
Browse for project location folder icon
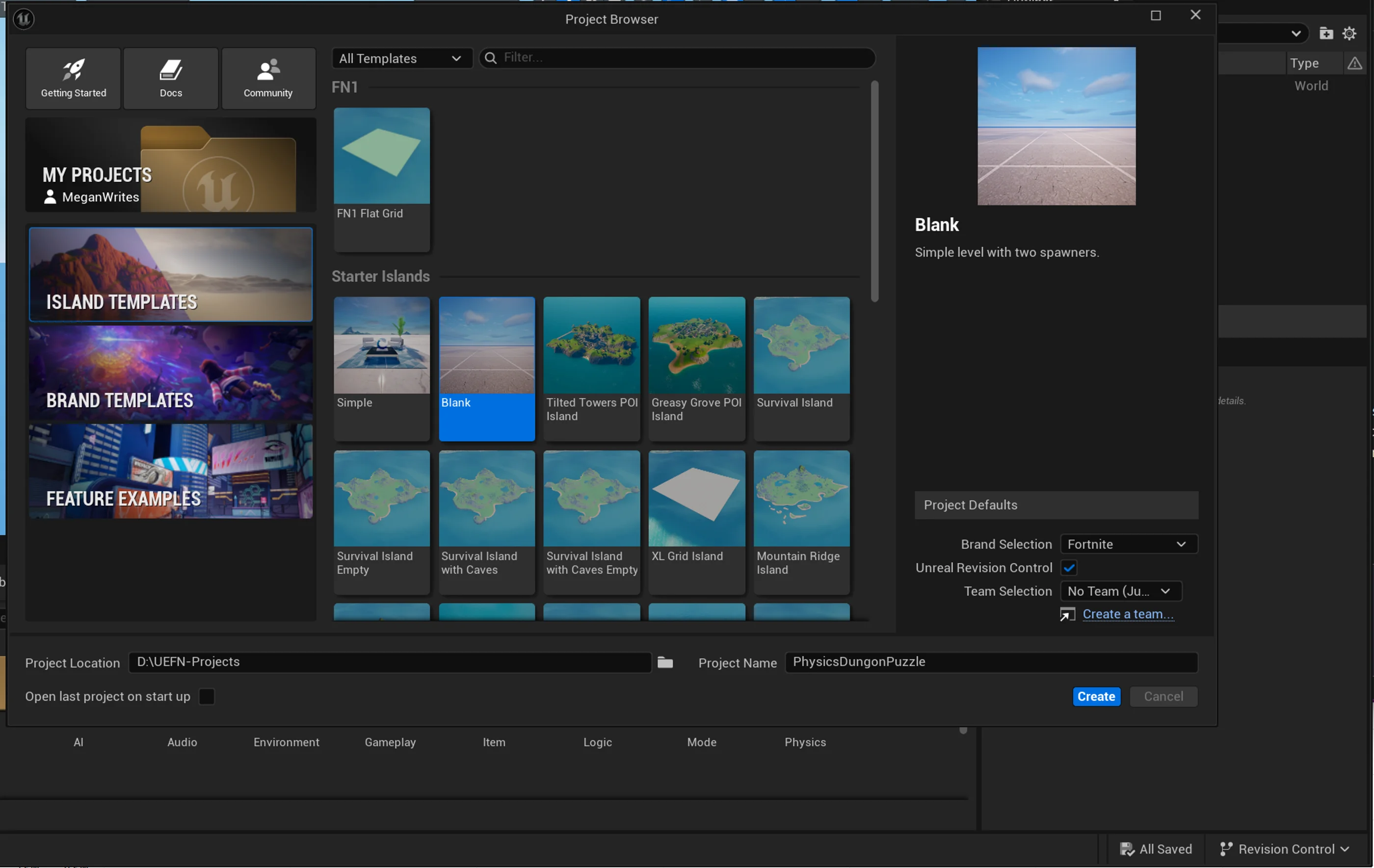(665, 662)
